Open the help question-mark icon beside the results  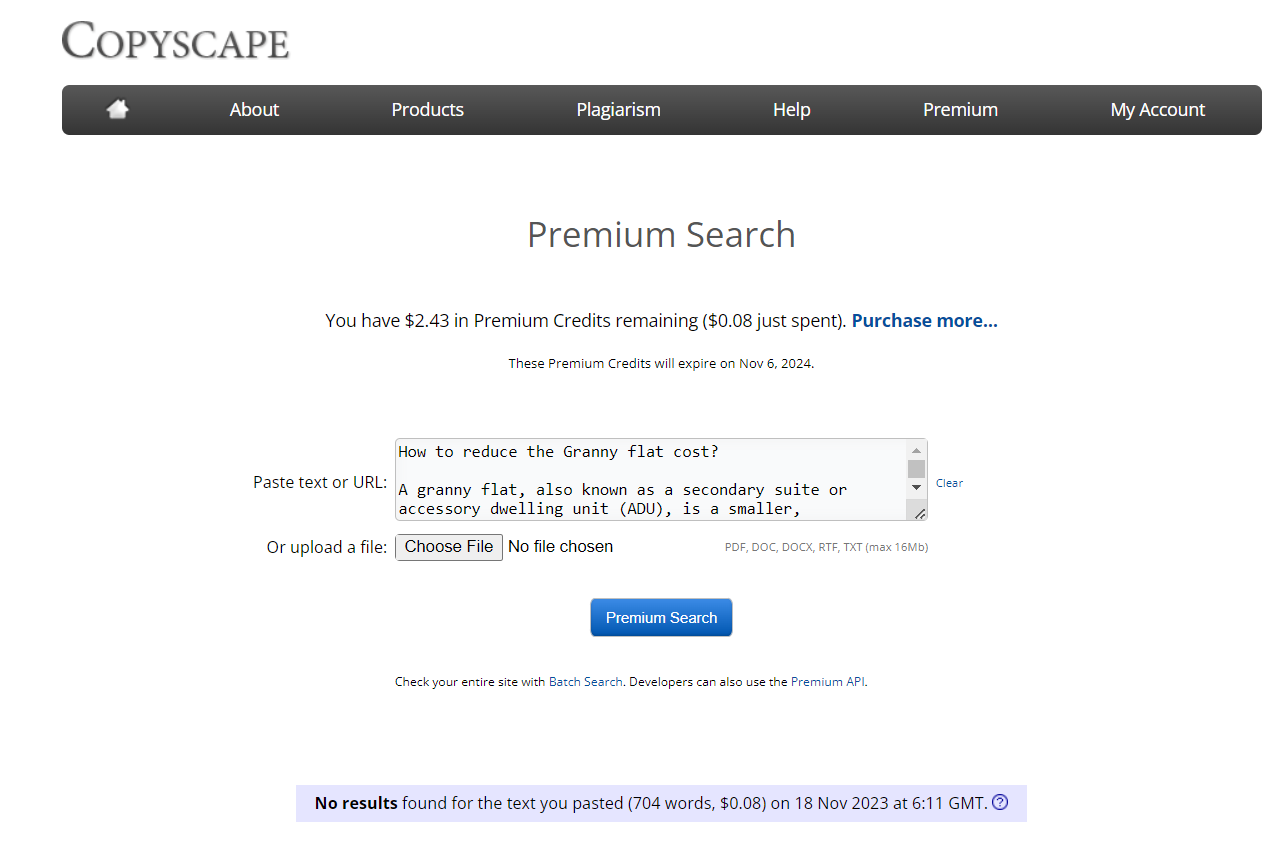click(999, 803)
